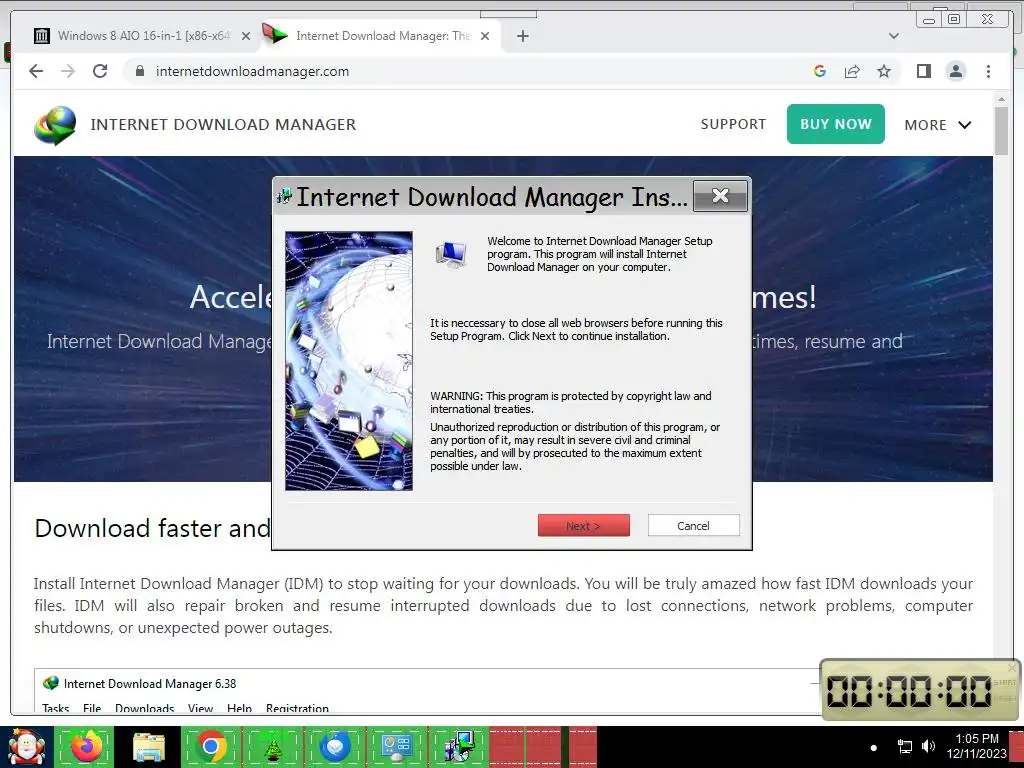
Task: Open File Explorer from the taskbar
Action: point(149,748)
